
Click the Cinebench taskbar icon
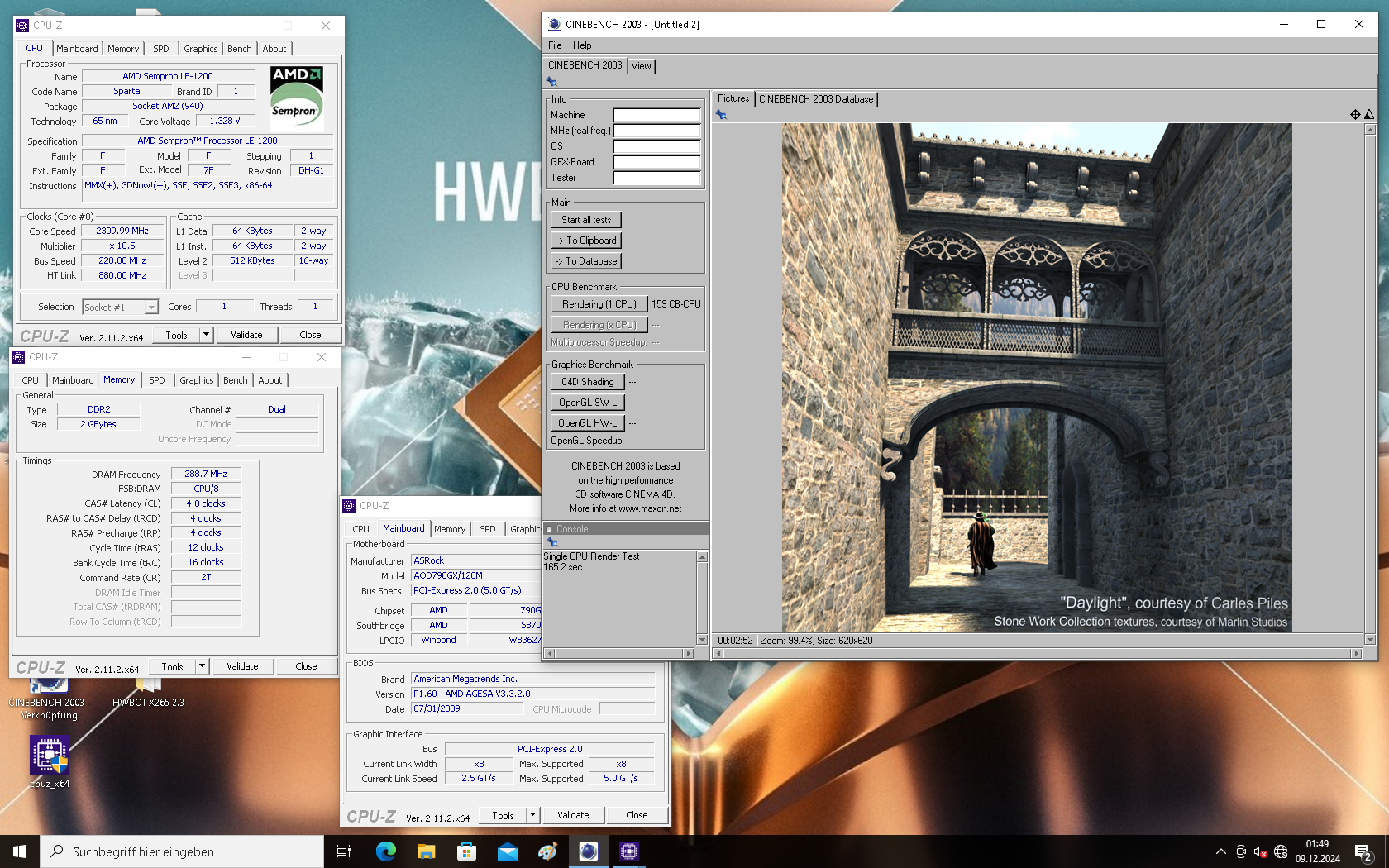click(x=588, y=851)
